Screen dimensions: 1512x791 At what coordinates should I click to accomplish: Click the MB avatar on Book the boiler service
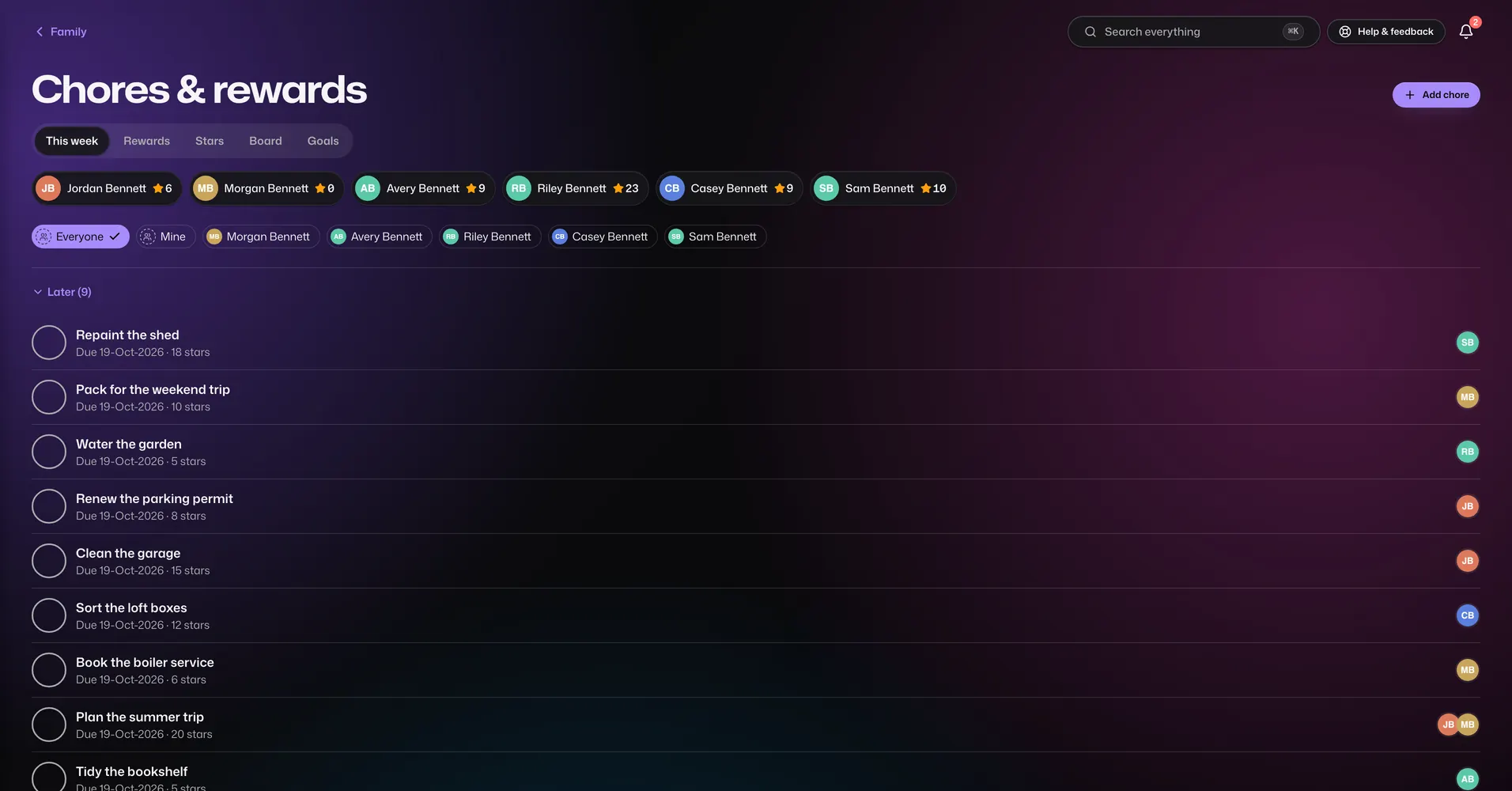(x=1468, y=670)
